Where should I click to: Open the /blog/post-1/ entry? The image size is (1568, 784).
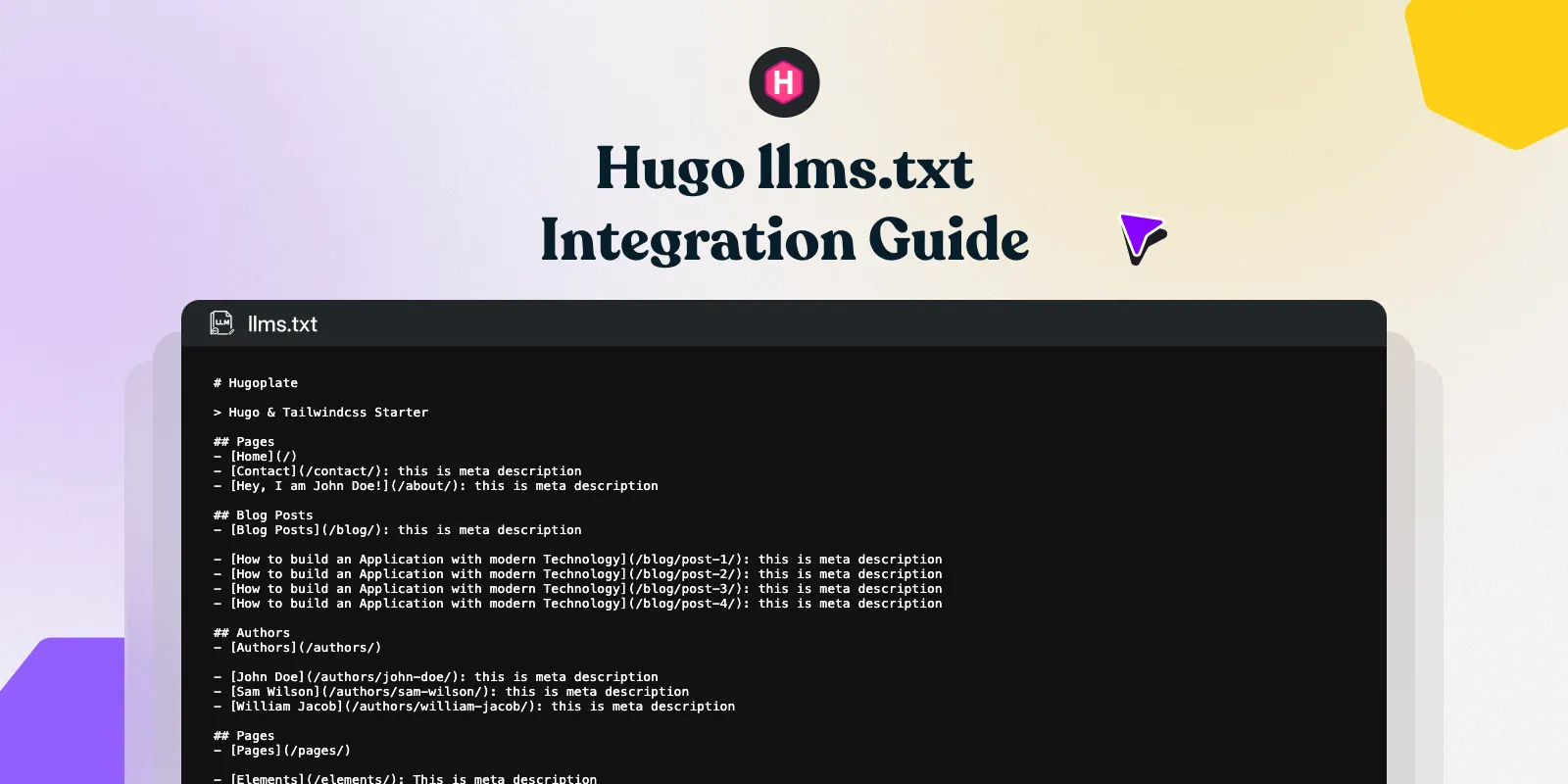(x=490, y=560)
